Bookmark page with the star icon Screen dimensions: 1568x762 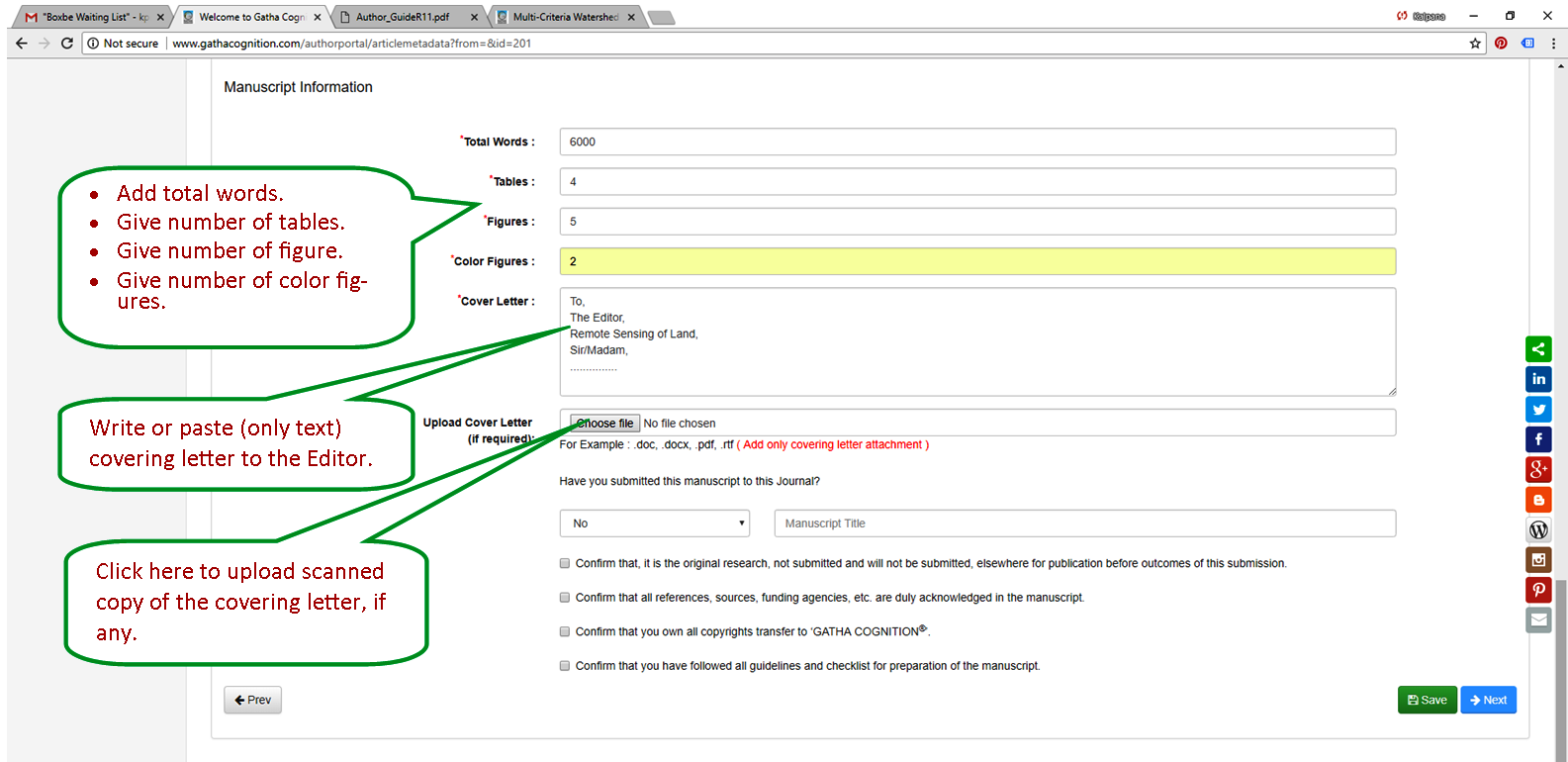1475,44
